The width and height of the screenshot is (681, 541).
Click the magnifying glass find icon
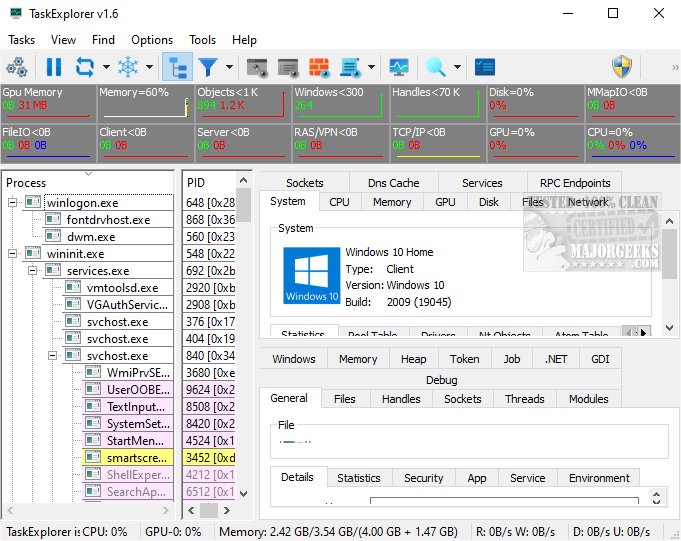pyautogui.click(x=436, y=68)
